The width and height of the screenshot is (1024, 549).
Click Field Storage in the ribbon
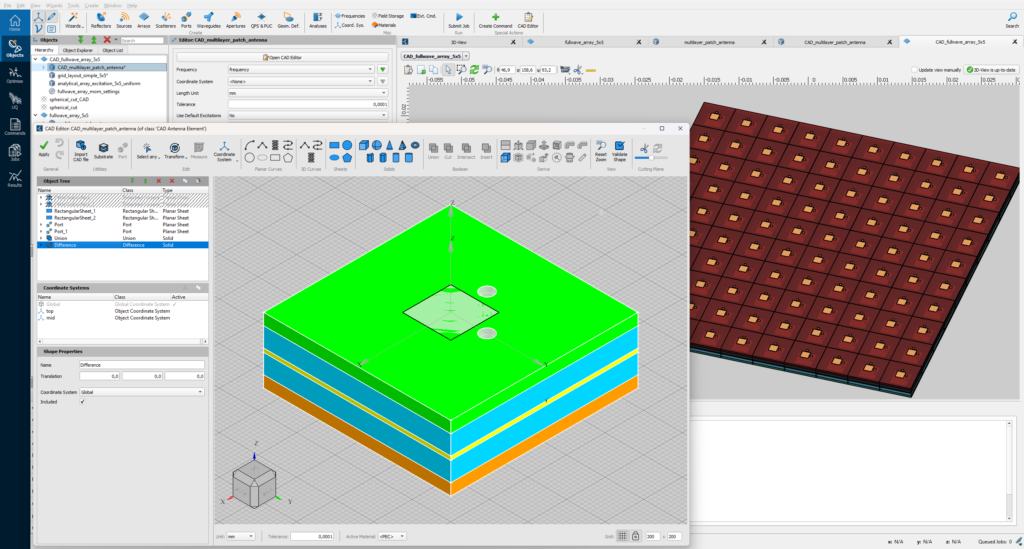[388, 16]
